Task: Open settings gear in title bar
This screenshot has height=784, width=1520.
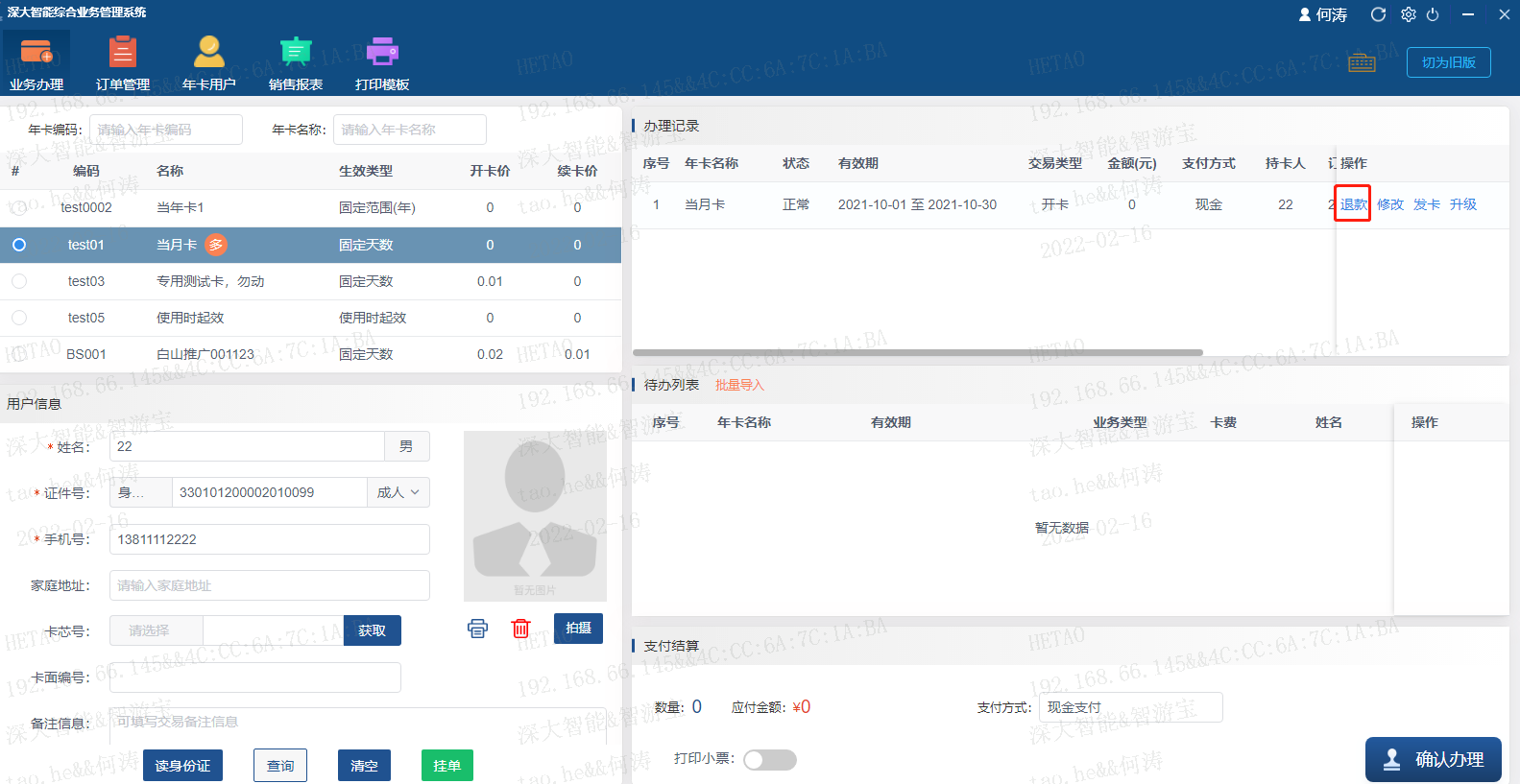Action: (1408, 14)
